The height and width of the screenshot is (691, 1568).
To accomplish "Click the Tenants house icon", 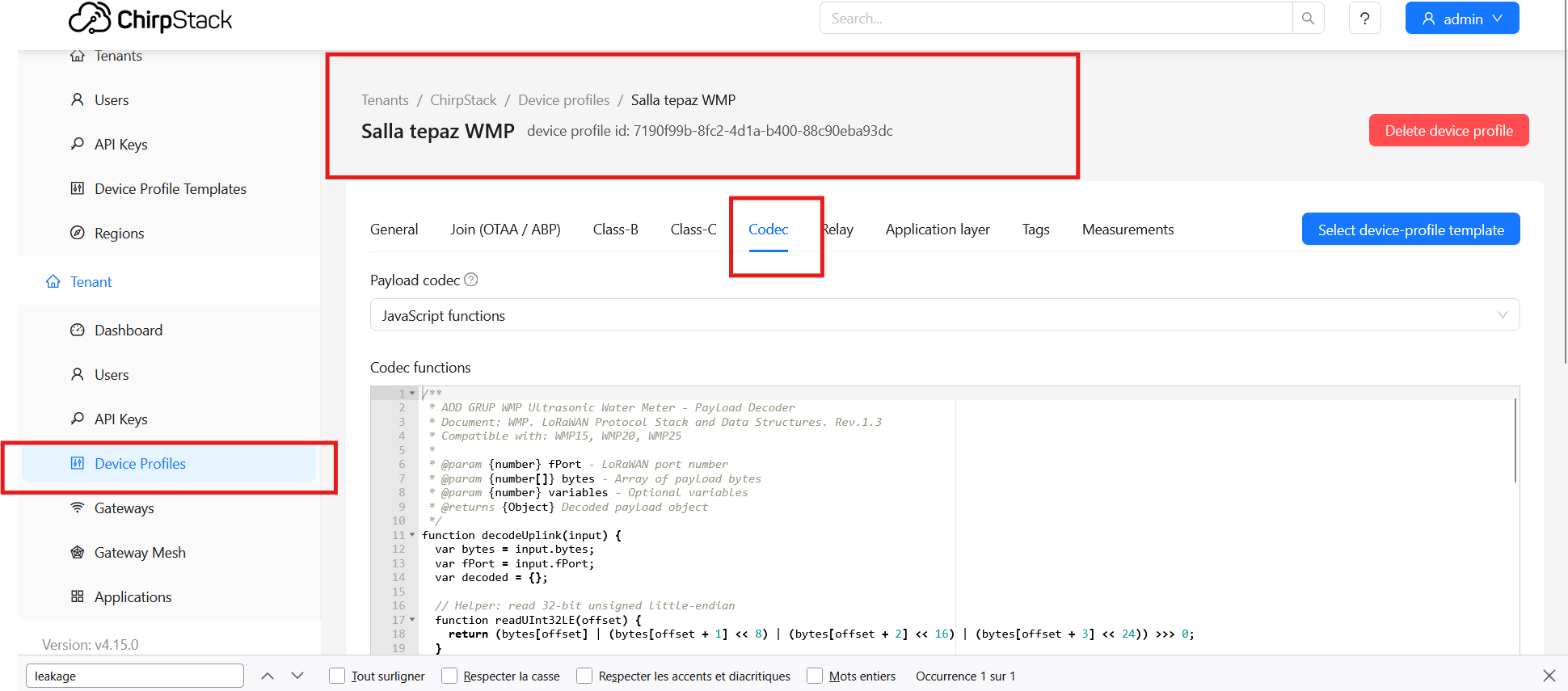I will pos(78,56).
